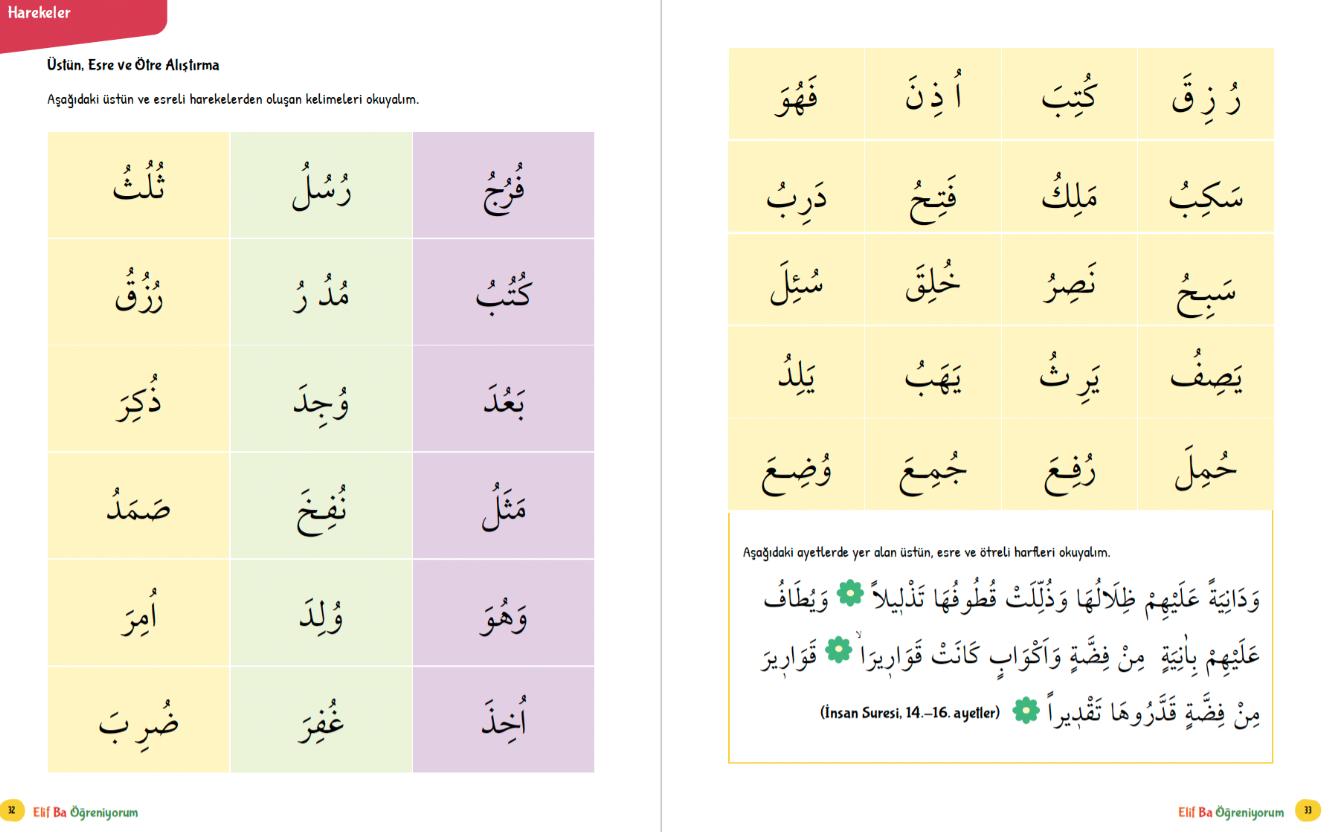Click the word خُلِقَ on the right page

coord(932,283)
